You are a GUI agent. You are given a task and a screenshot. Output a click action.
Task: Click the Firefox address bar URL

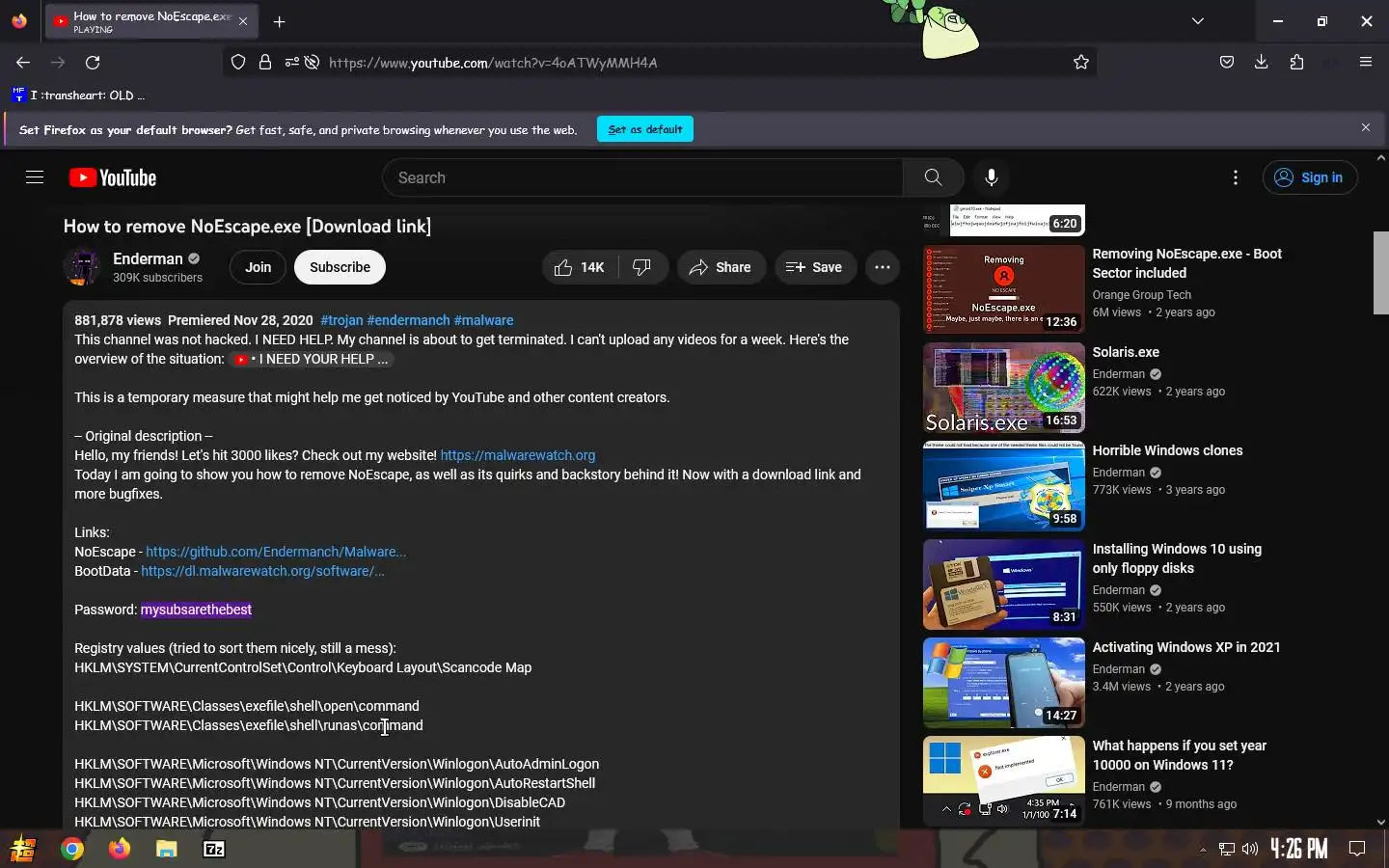(493, 63)
